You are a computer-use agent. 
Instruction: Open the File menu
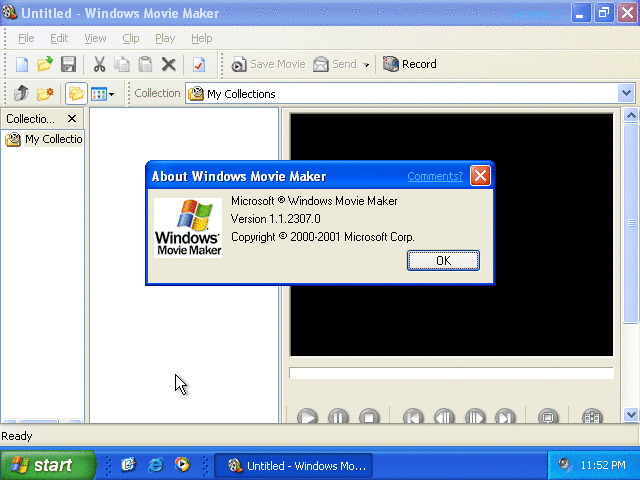pos(26,38)
